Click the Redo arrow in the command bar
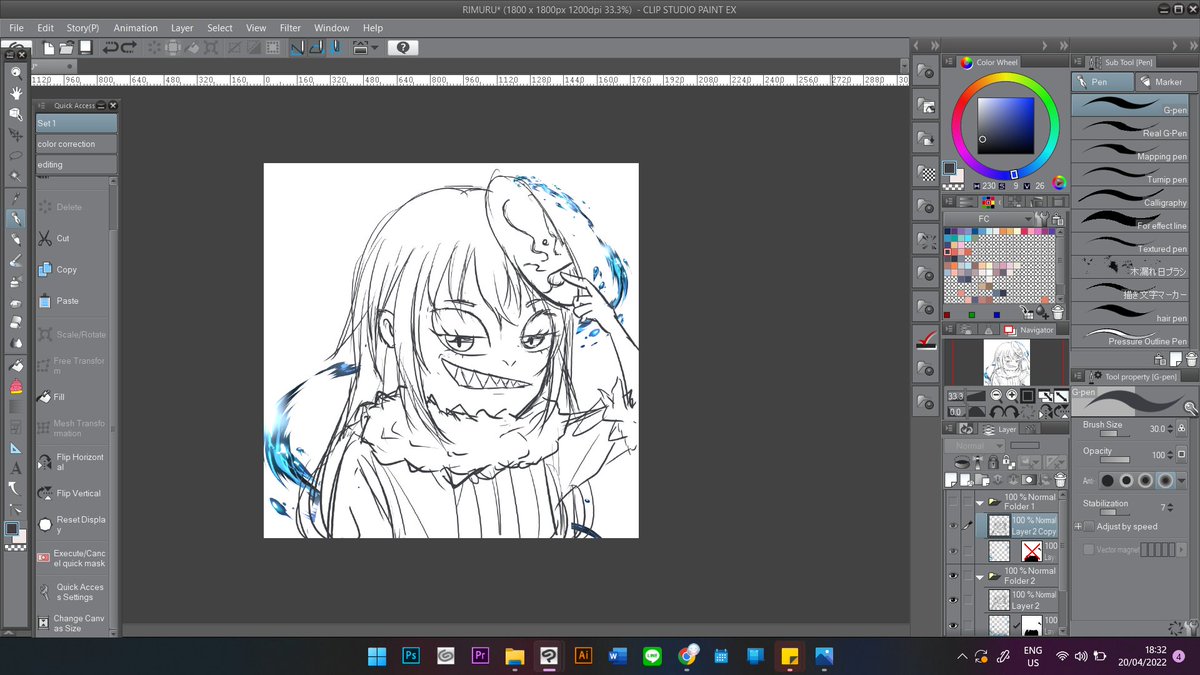1200x675 pixels. pyautogui.click(x=129, y=47)
